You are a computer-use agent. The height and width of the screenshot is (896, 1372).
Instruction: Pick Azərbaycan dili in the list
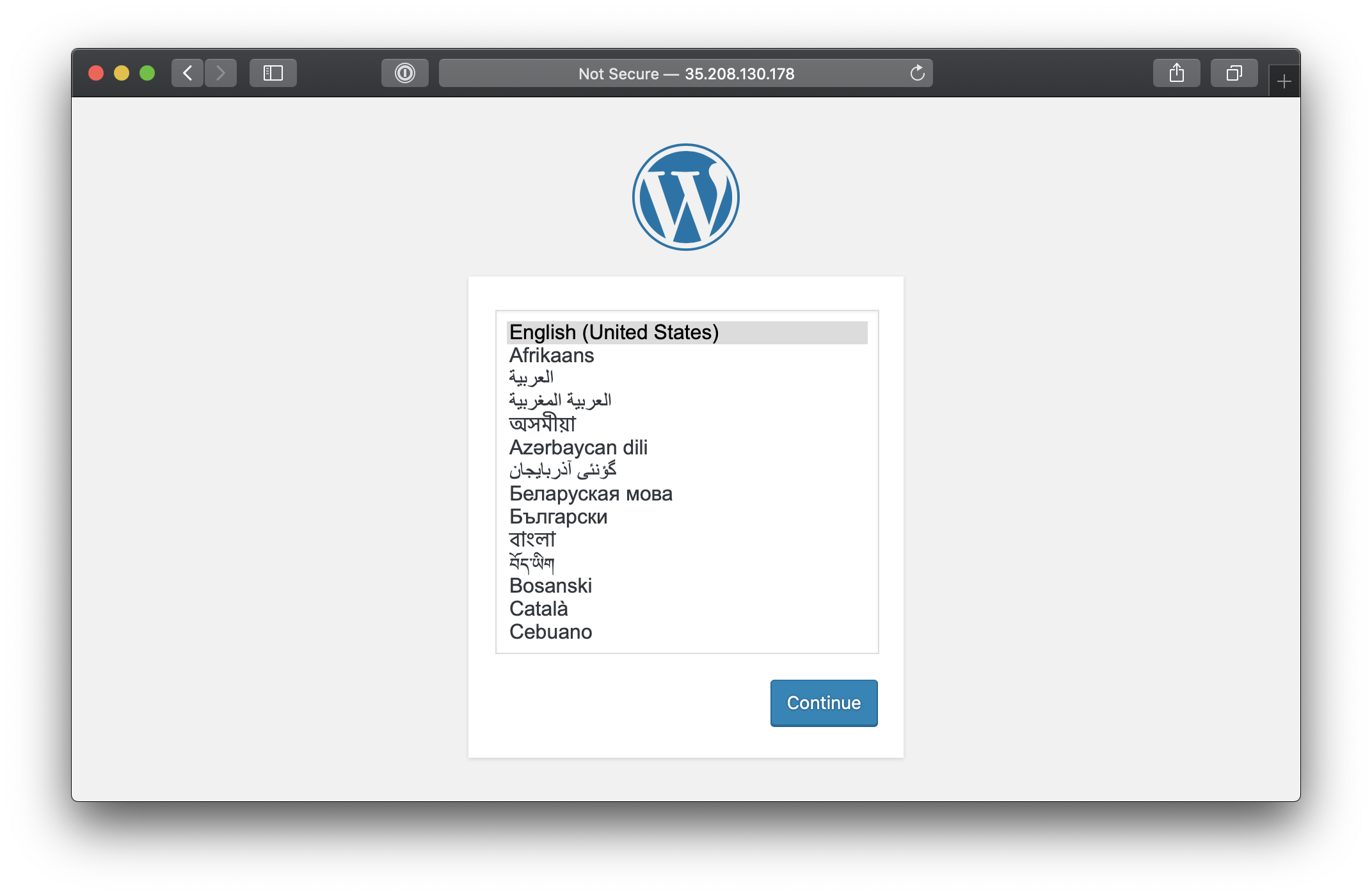(x=578, y=447)
